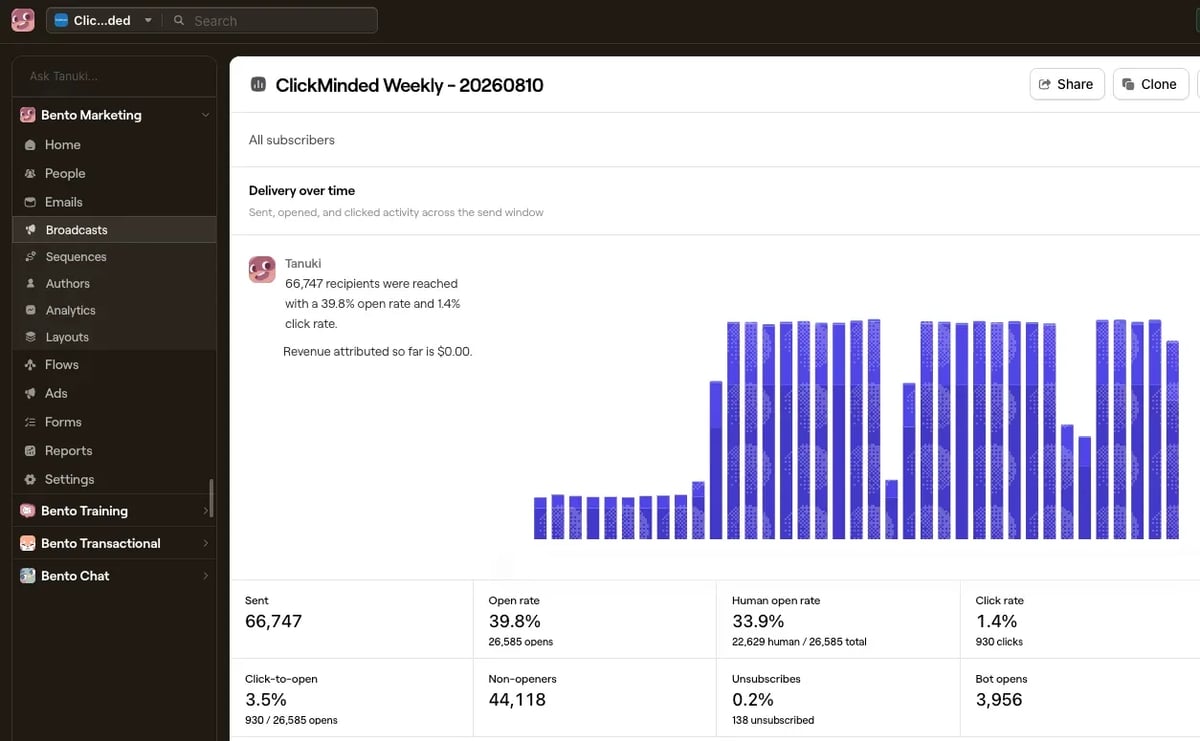Viewport: 1200px width, 741px height.
Task: Expand the Bento Chat section
Action: (114, 576)
